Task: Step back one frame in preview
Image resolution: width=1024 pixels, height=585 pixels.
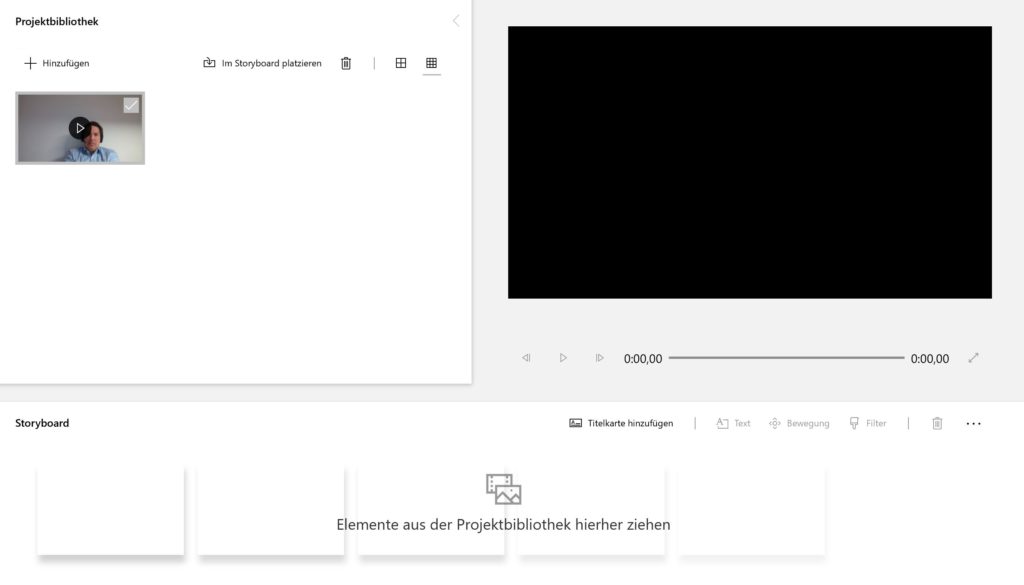Action: [x=526, y=358]
